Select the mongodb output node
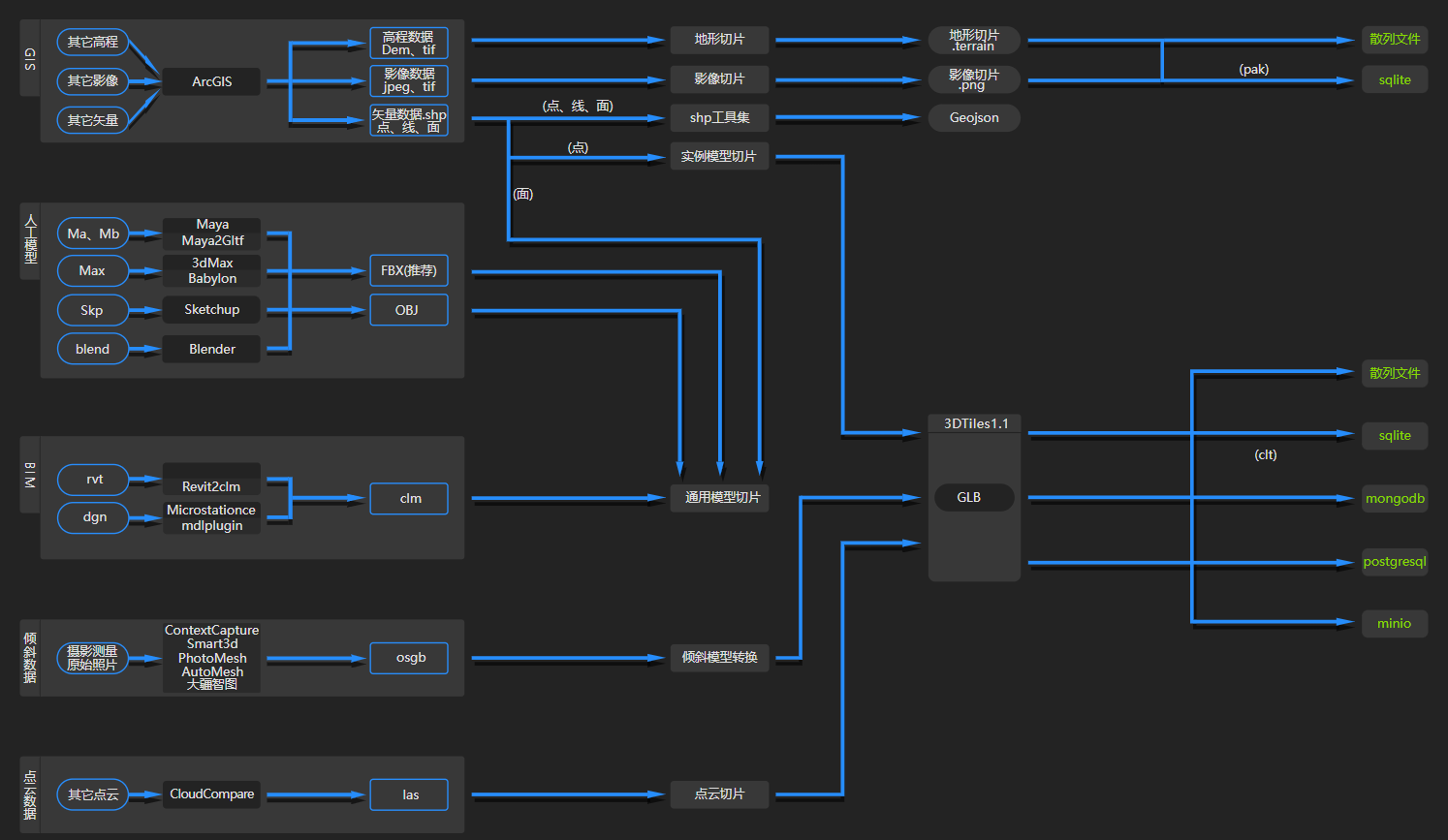 [1395, 498]
